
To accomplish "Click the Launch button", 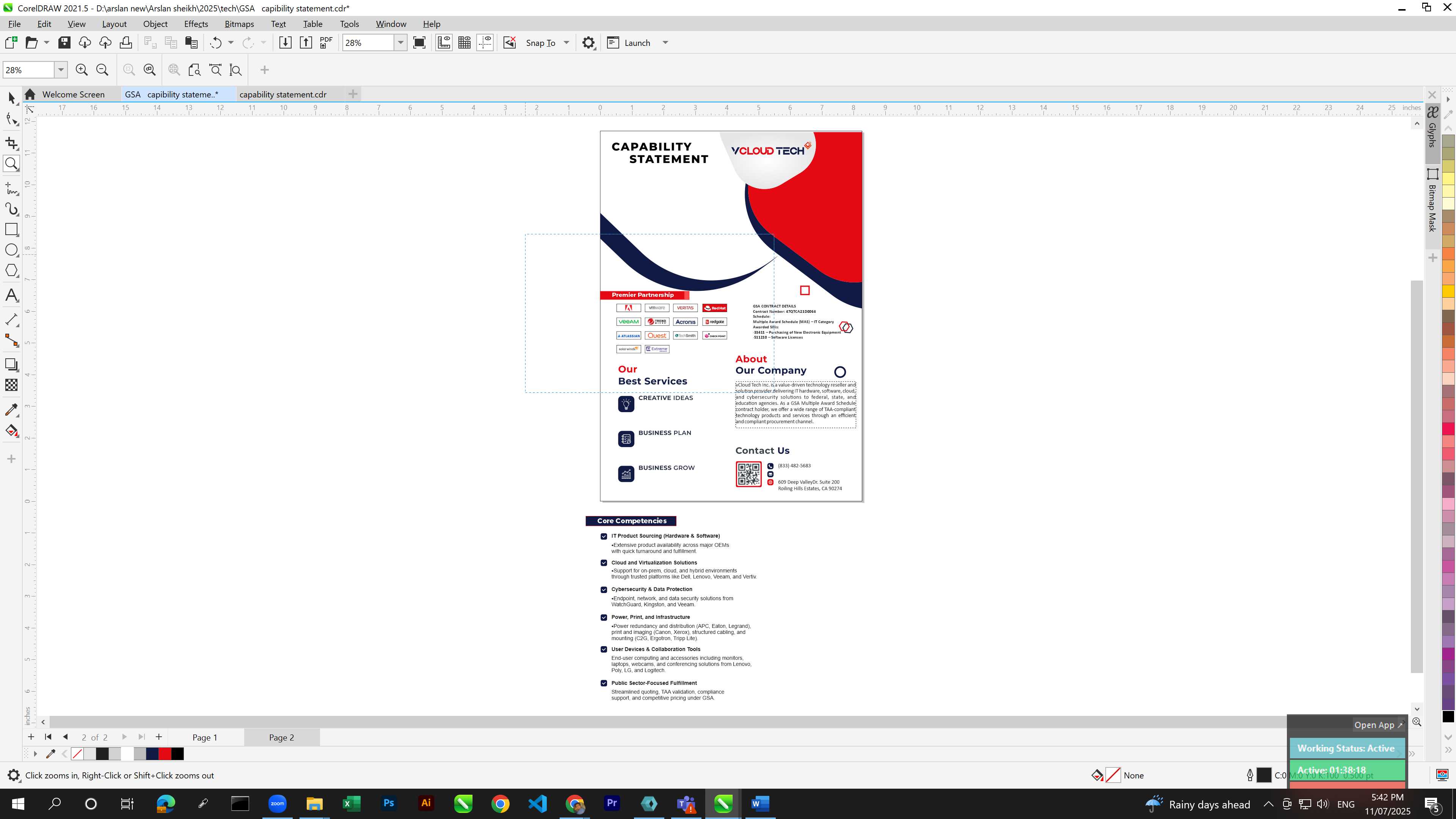I will pos(629,43).
